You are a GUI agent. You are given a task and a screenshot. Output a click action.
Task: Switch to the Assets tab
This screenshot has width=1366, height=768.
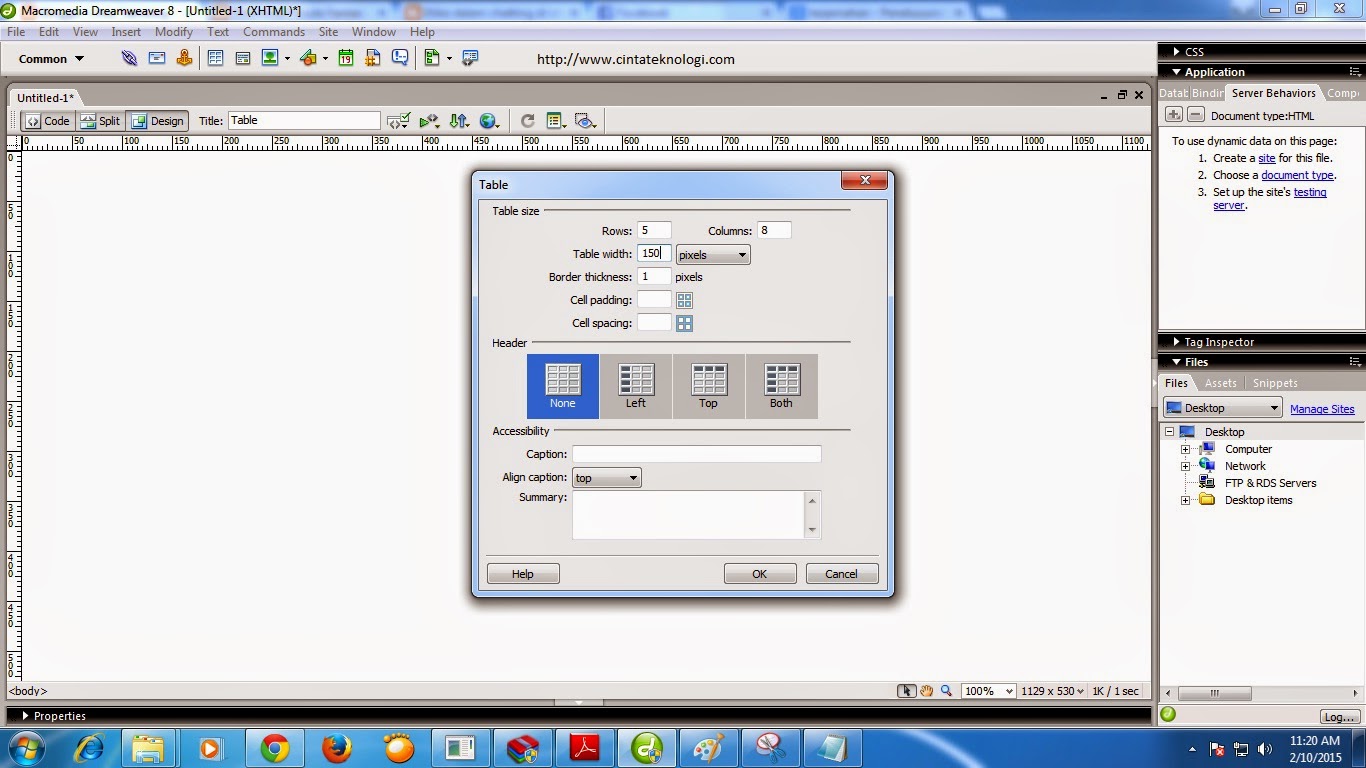(x=1220, y=383)
